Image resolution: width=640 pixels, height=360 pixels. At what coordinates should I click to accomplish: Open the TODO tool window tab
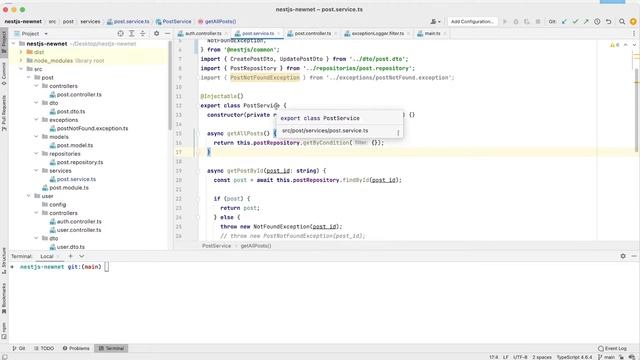(x=44, y=348)
